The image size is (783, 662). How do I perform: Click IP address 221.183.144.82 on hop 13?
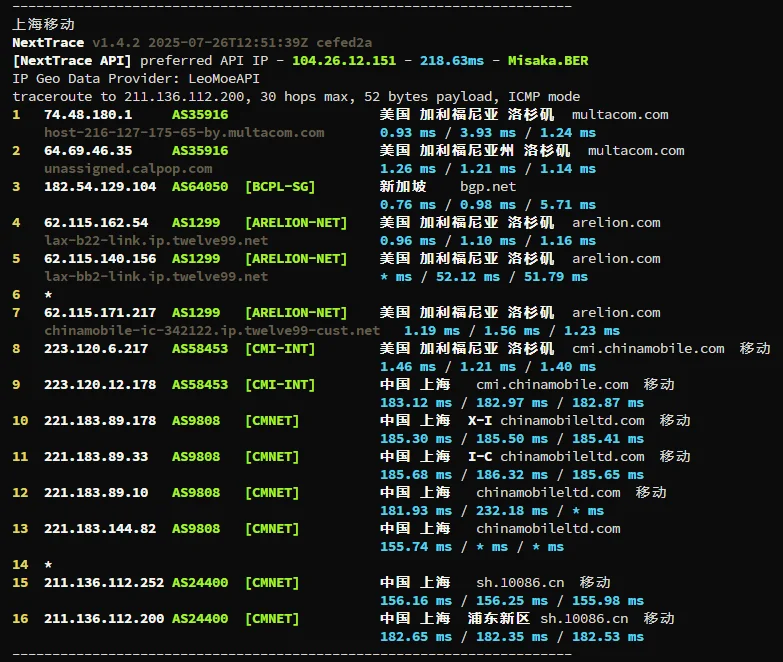point(100,529)
